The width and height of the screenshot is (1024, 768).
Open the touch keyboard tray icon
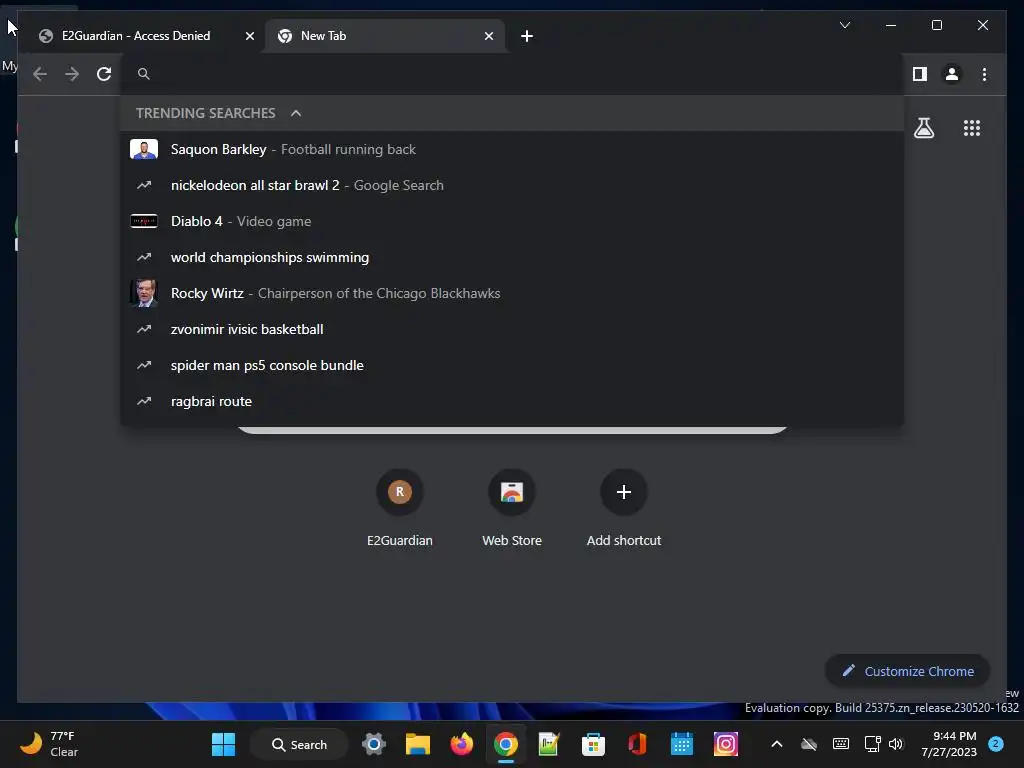(x=840, y=744)
